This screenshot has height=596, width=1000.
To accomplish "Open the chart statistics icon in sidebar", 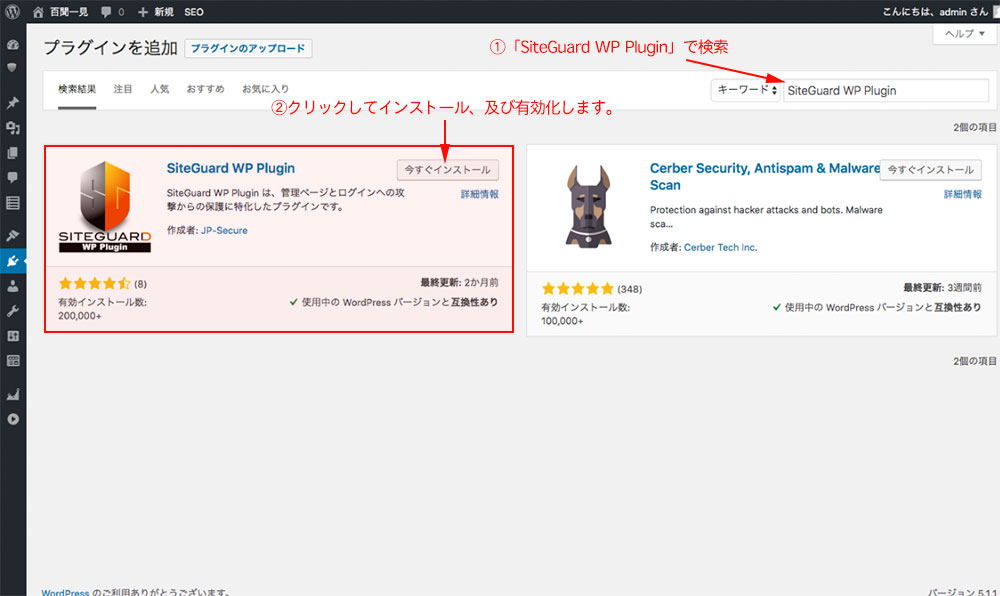I will click(x=13, y=394).
